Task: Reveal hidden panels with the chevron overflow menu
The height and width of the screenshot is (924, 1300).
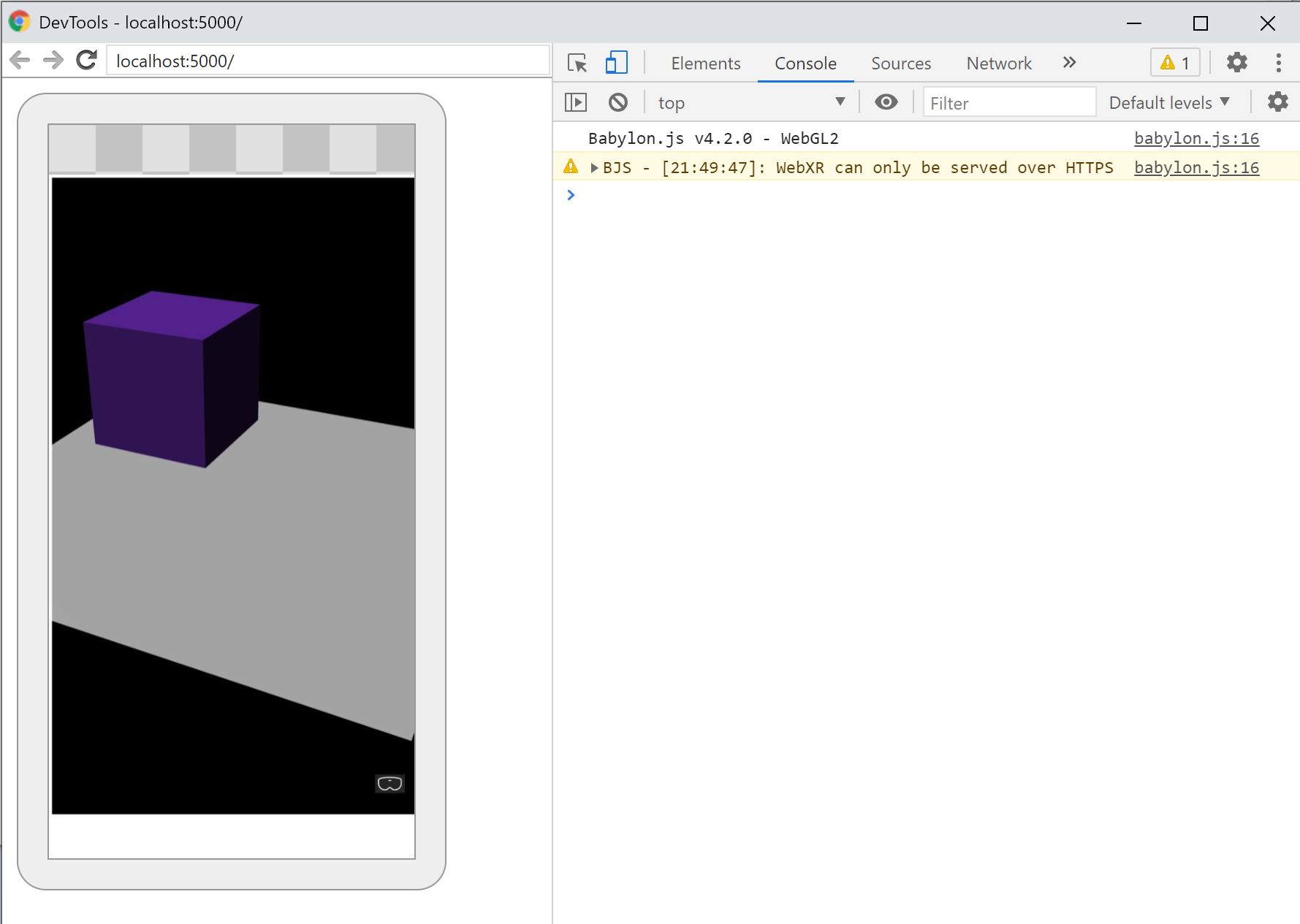Action: click(x=1069, y=63)
